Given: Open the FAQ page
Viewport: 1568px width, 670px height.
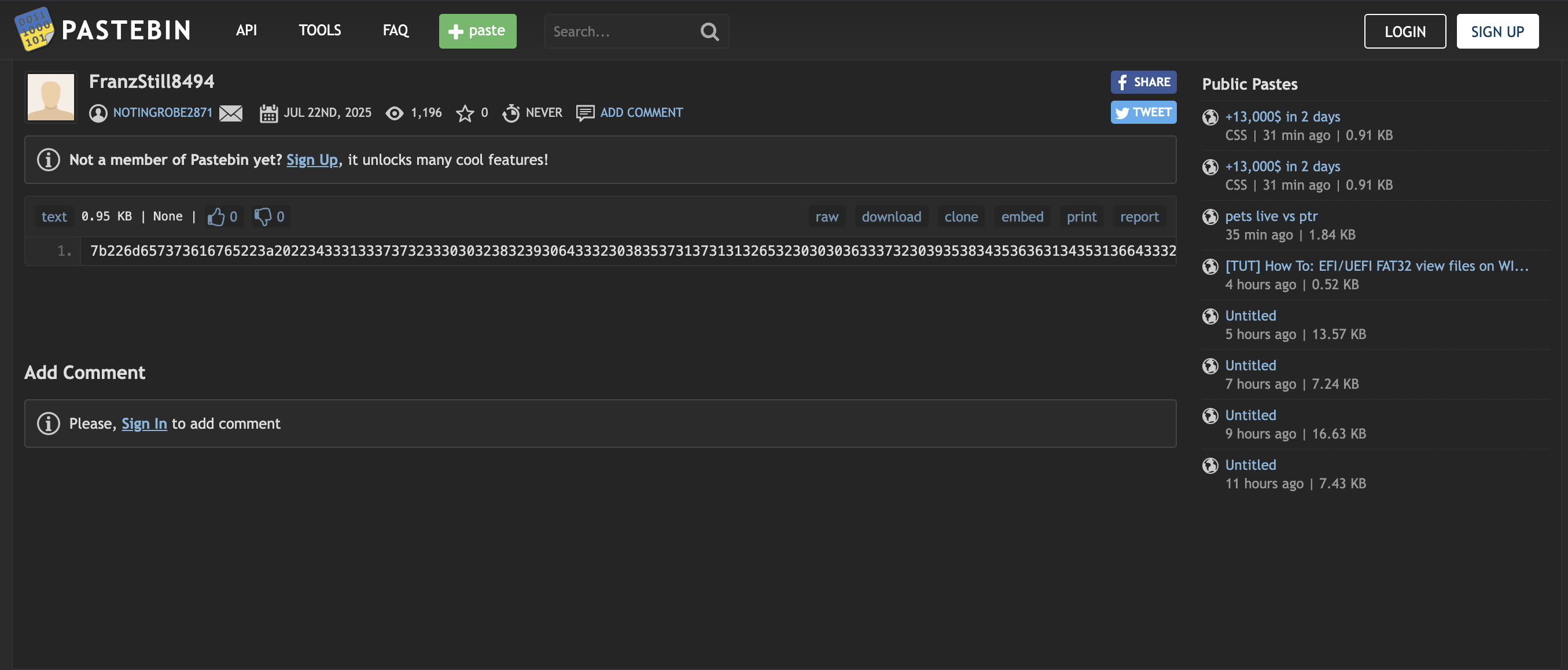Looking at the screenshot, I should pyautogui.click(x=395, y=31).
